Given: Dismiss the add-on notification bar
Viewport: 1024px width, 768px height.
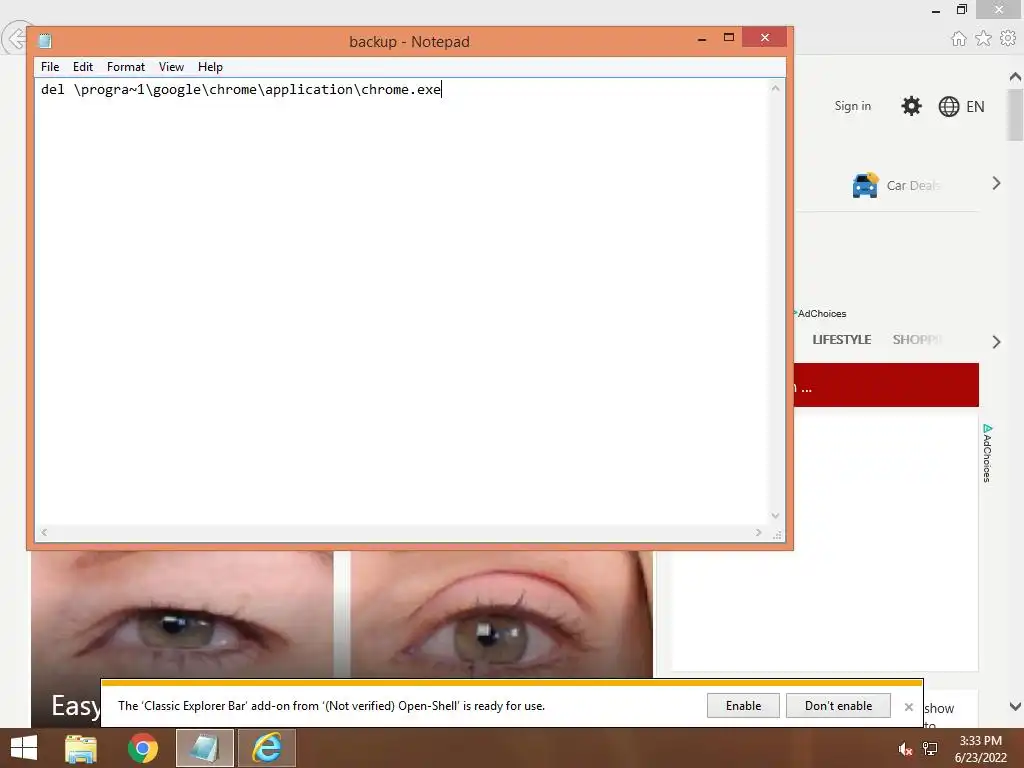Looking at the screenshot, I should 908,707.
